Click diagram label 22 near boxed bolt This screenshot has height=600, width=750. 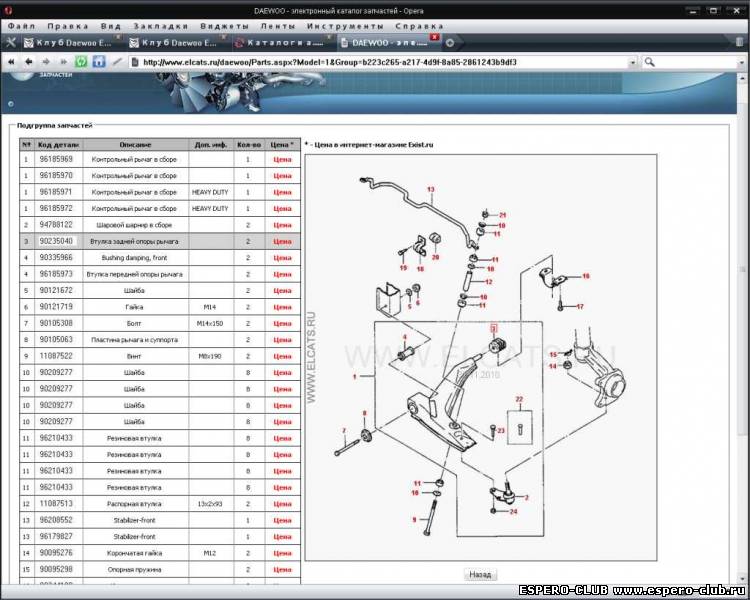pyautogui.click(x=519, y=399)
